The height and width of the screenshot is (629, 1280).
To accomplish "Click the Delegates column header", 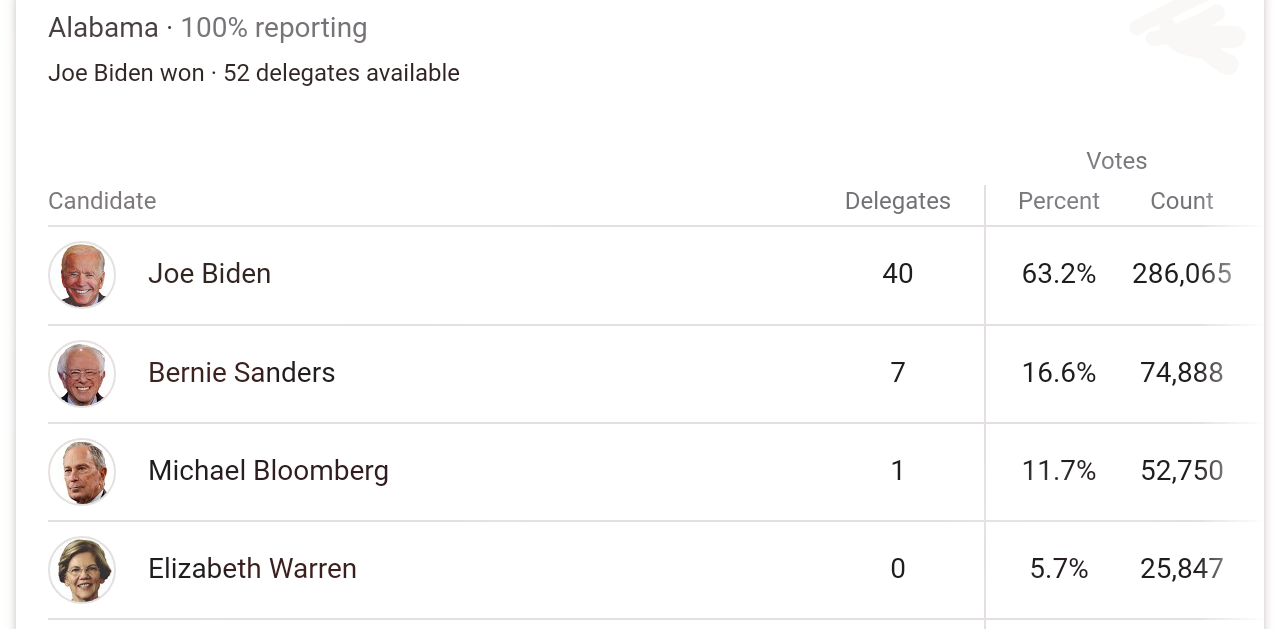I will [897, 201].
